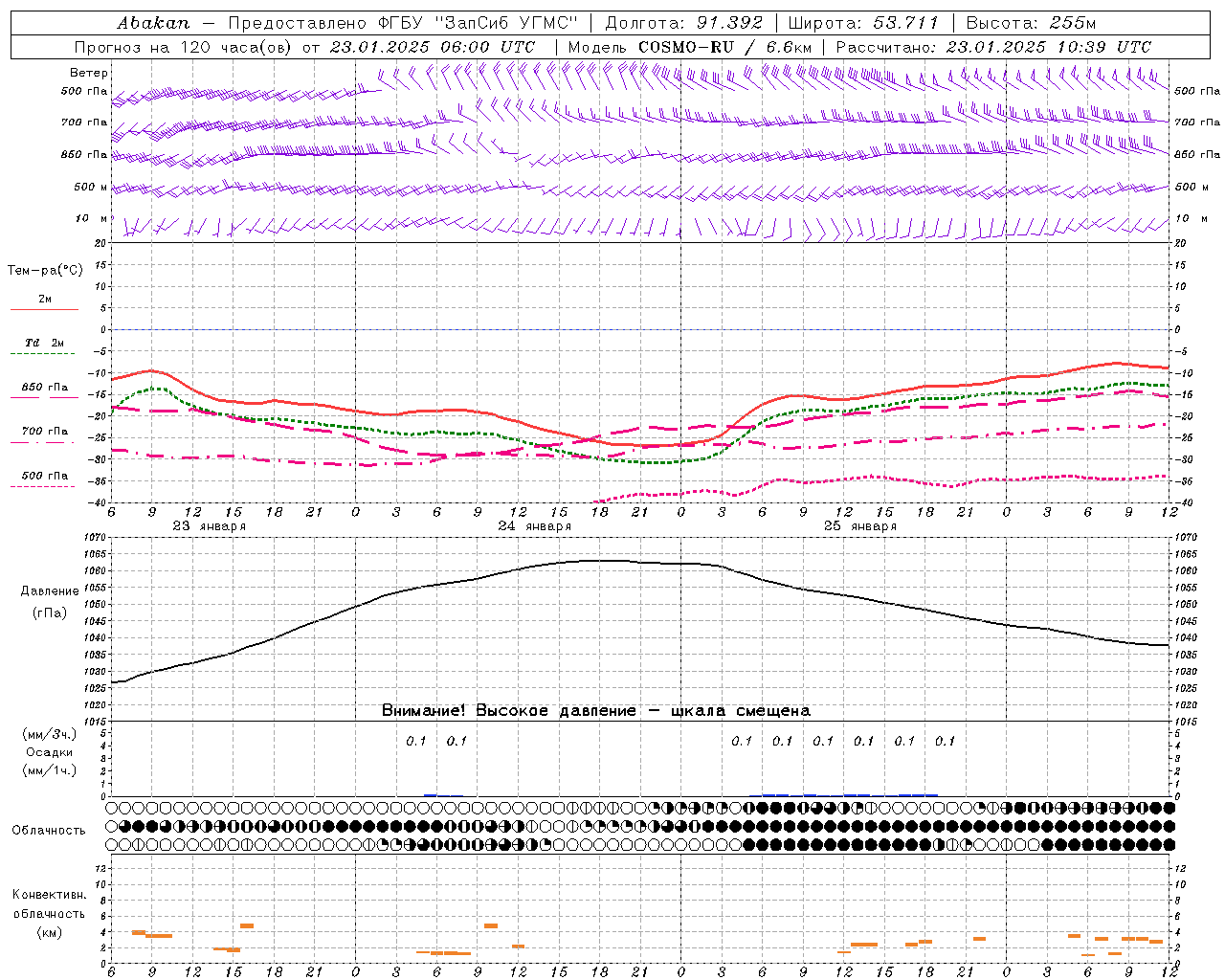Click the "Тем-ра(°C)" temperature label

tap(45, 271)
